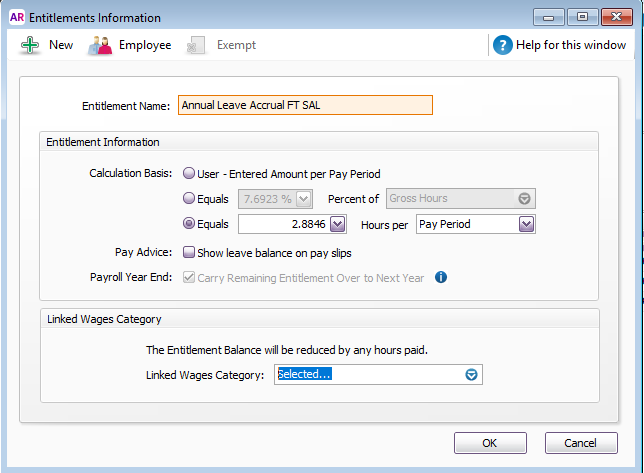Open the Linked Wages Category dropdown
The height and width of the screenshot is (473, 644).
click(473, 375)
